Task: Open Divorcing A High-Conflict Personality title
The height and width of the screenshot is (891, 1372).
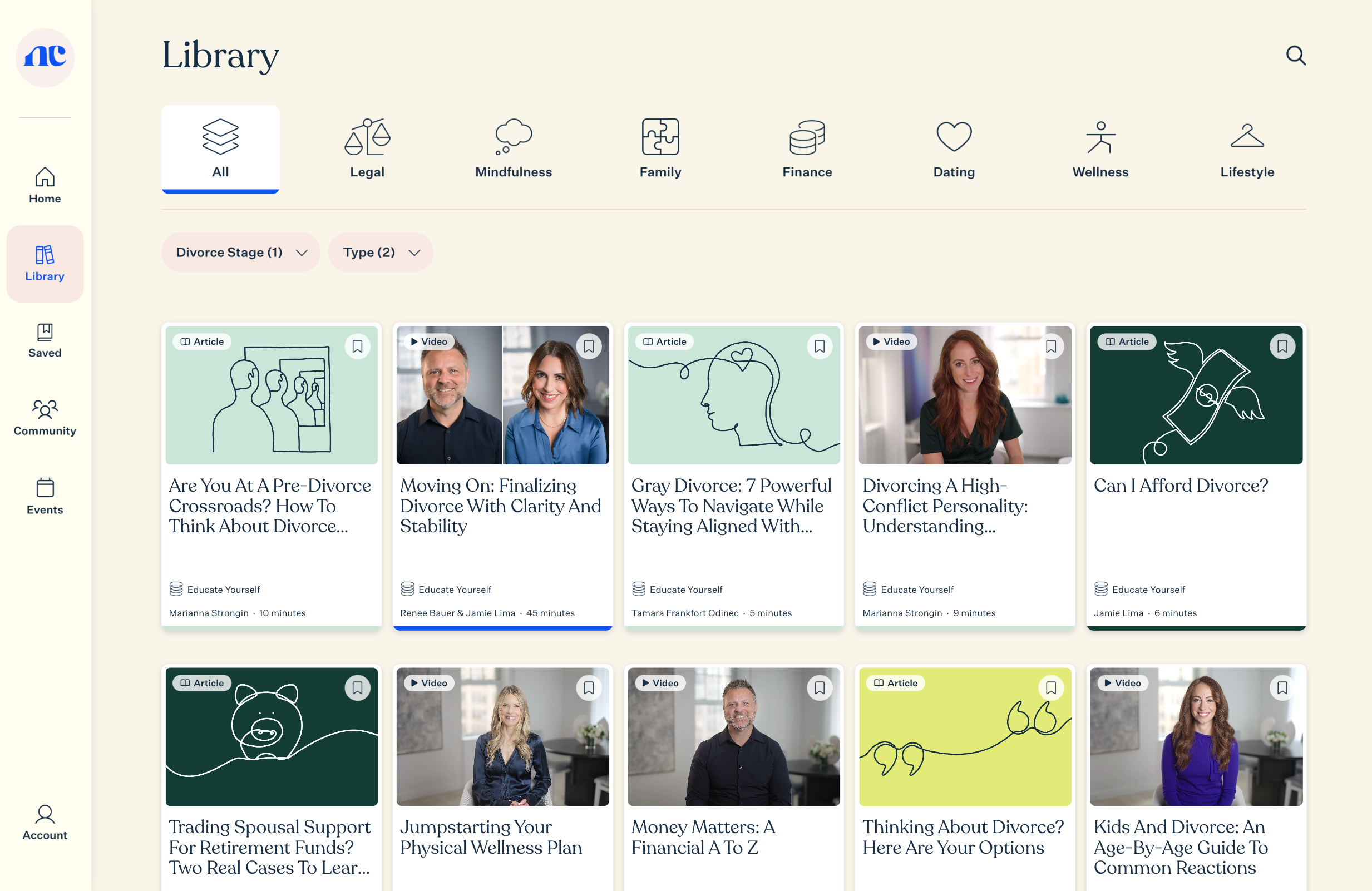Action: tap(945, 506)
